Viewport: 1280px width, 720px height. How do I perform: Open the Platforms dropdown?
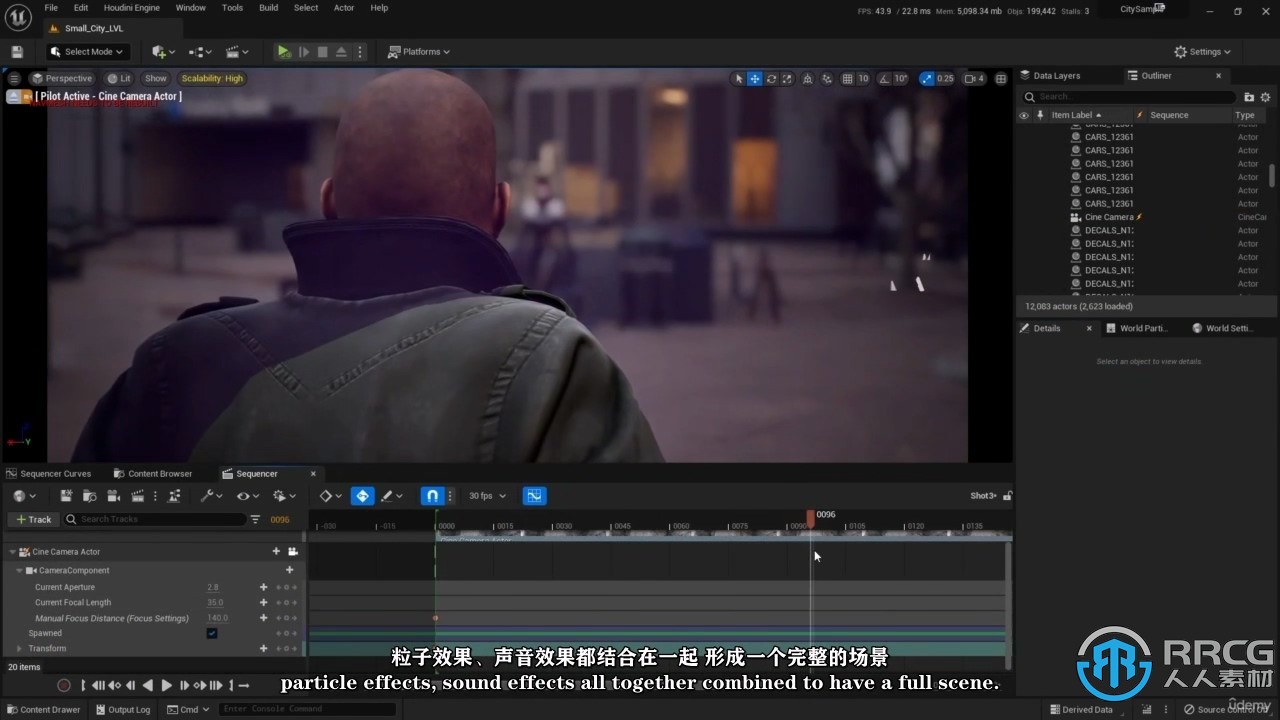tap(419, 52)
